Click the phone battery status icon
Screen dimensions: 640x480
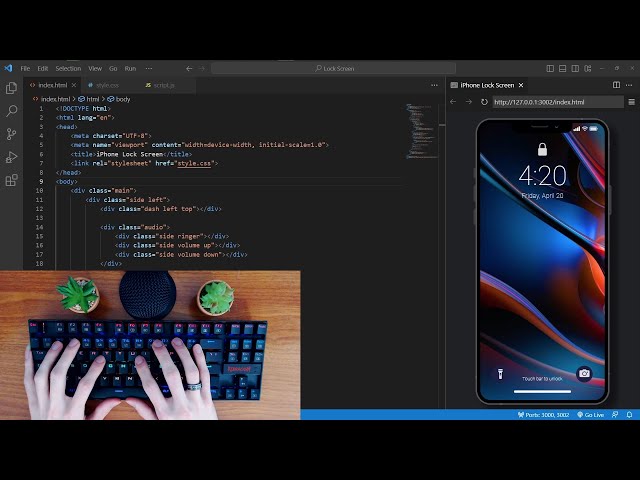[593, 129]
